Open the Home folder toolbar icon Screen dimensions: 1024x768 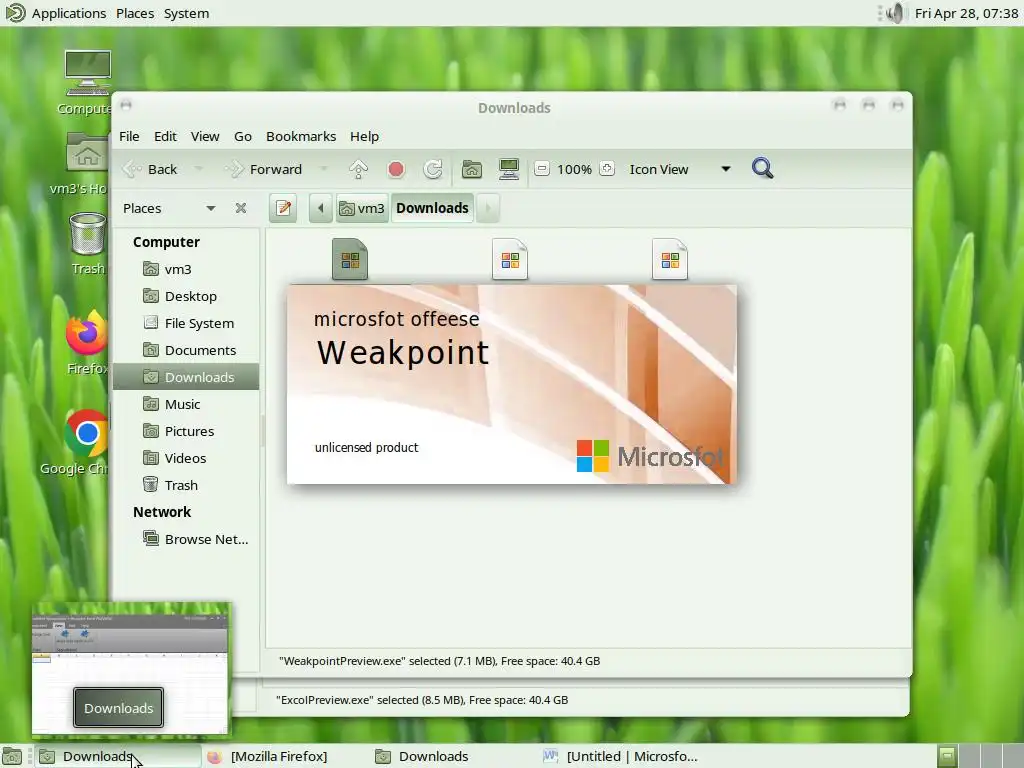point(472,169)
